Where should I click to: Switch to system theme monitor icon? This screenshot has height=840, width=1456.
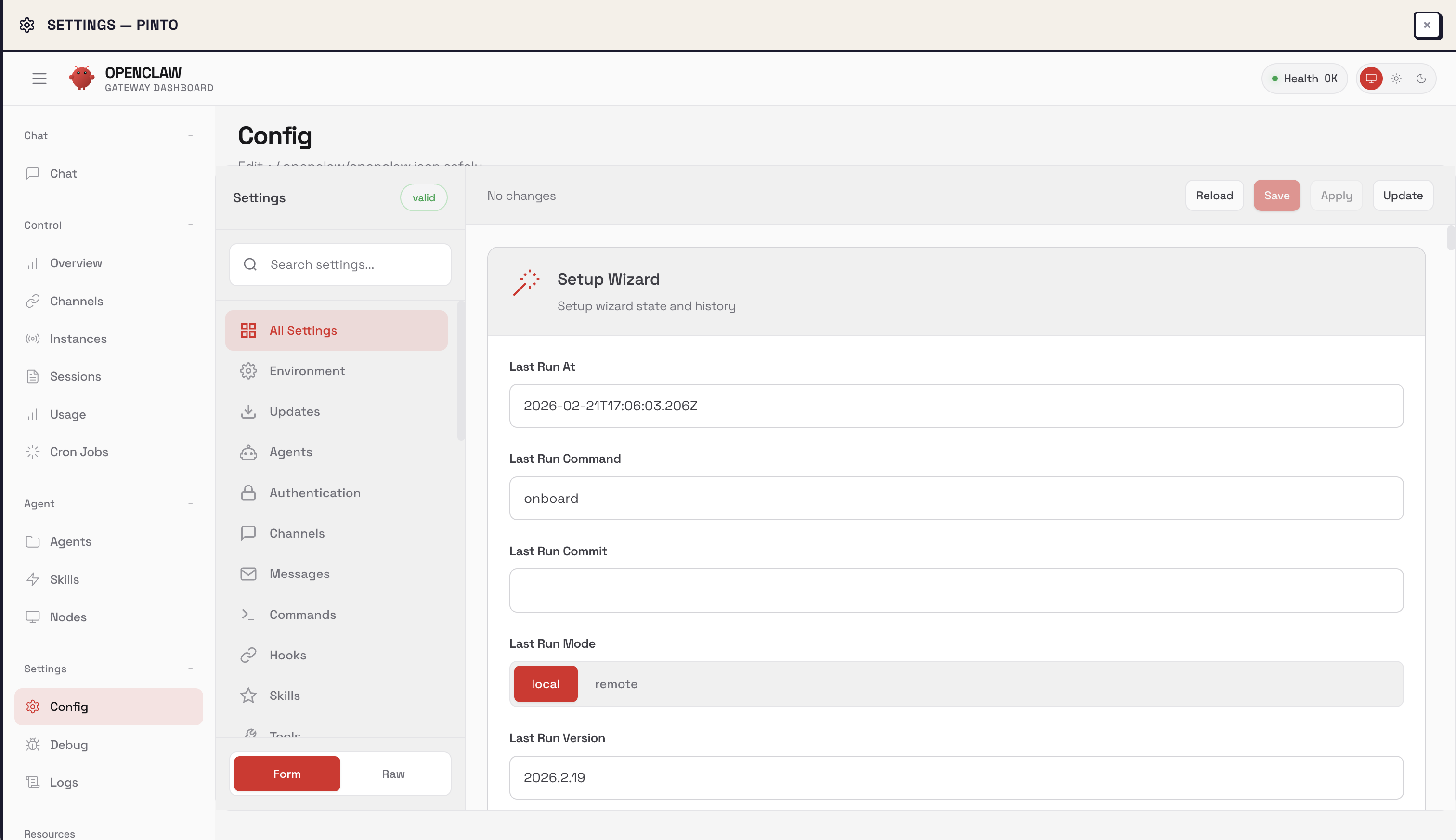tap(1371, 79)
